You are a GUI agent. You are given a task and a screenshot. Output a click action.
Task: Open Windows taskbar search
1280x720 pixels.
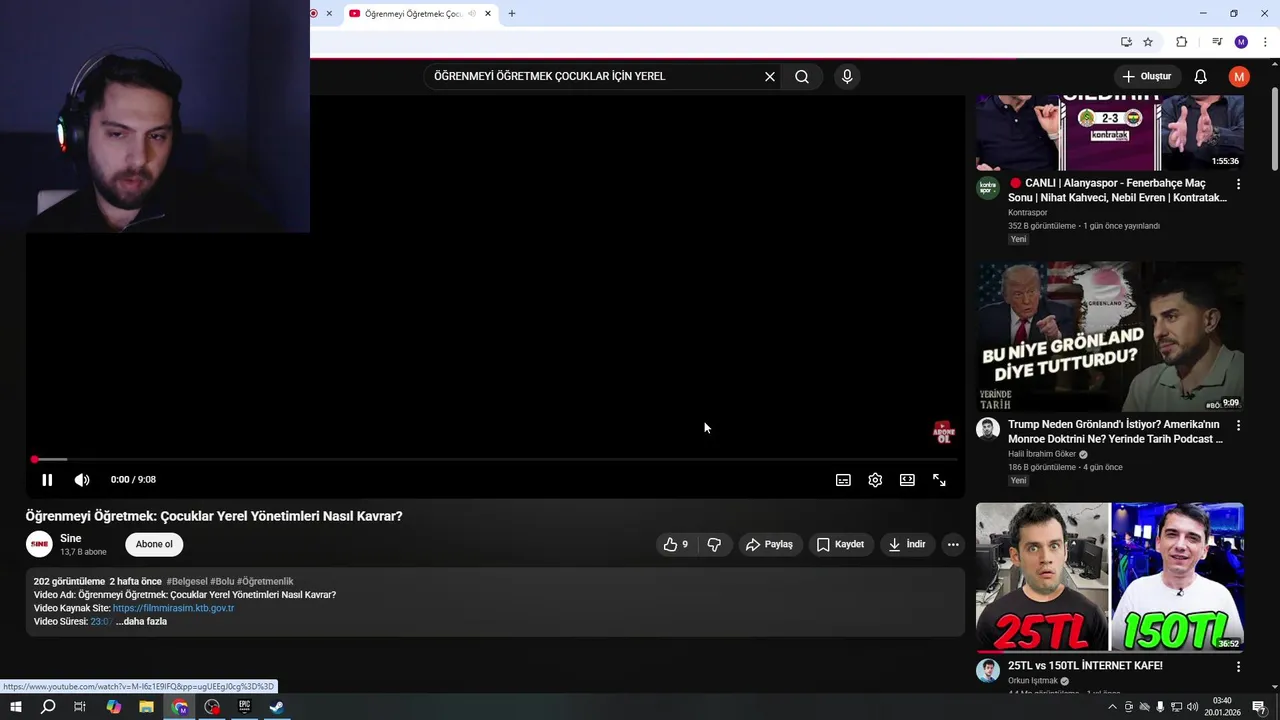48,707
